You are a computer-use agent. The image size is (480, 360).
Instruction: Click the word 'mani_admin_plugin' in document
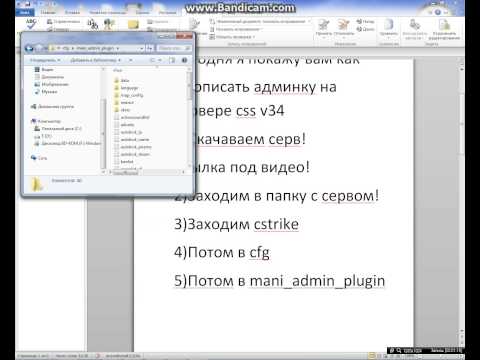coord(317,281)
